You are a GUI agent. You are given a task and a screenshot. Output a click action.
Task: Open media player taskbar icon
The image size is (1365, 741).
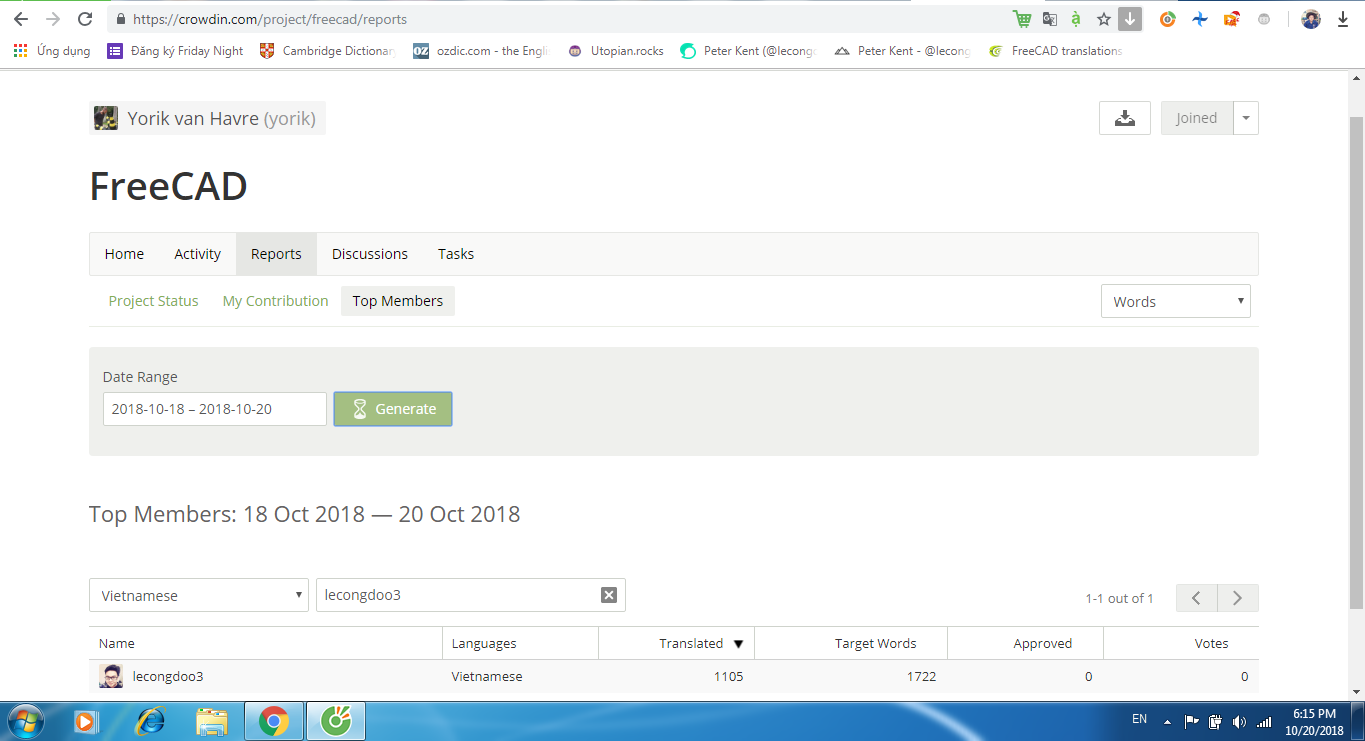(86, 720)
